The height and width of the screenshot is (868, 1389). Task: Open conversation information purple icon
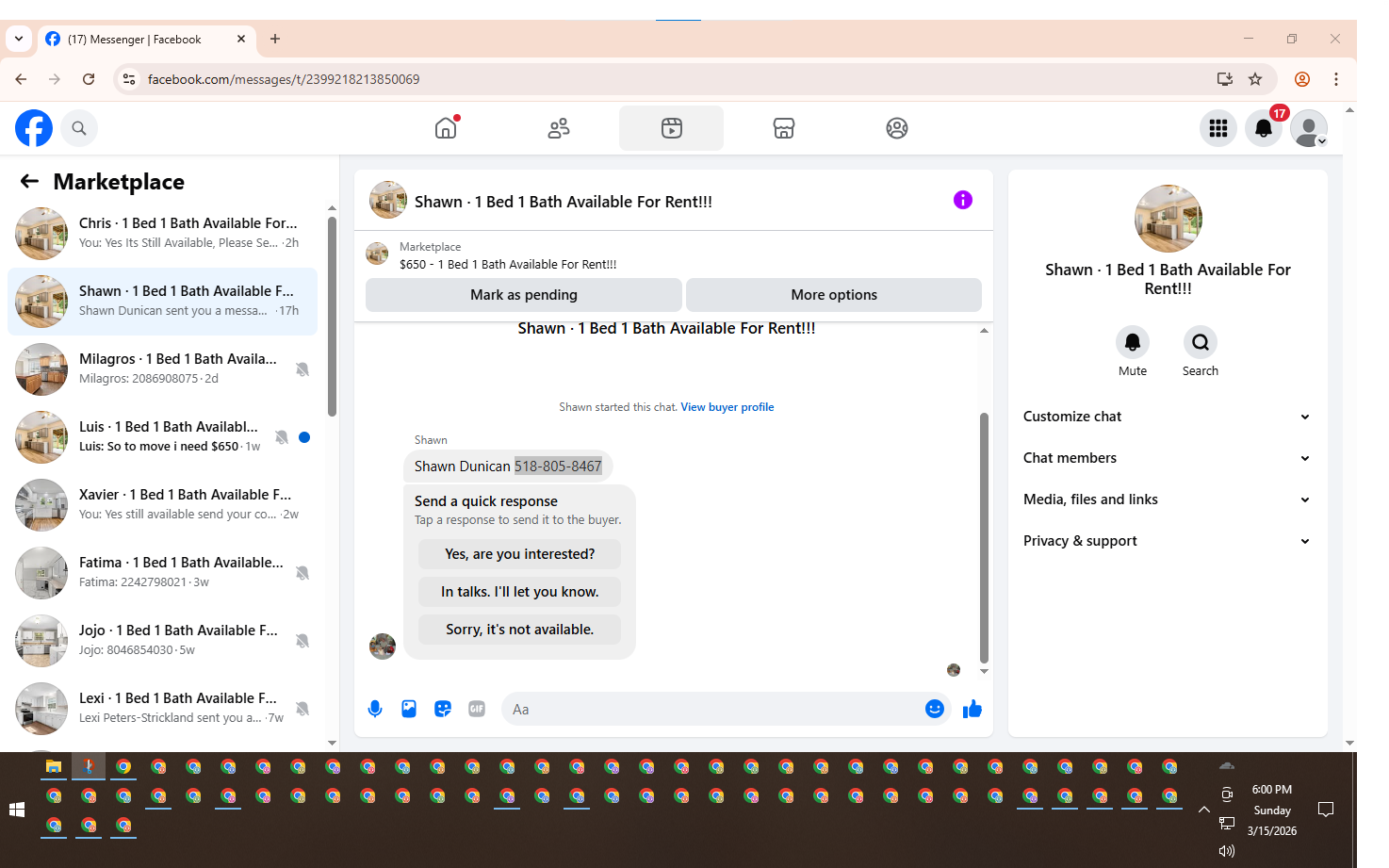point(962,200)
